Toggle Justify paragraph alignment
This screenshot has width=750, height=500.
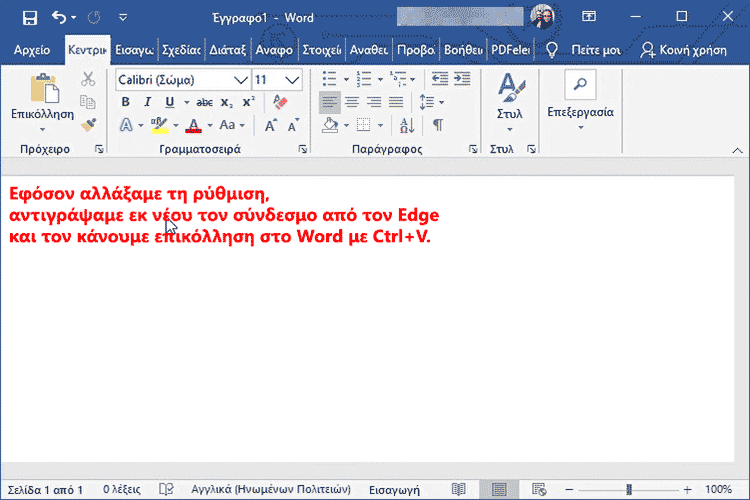click(396, 102)
